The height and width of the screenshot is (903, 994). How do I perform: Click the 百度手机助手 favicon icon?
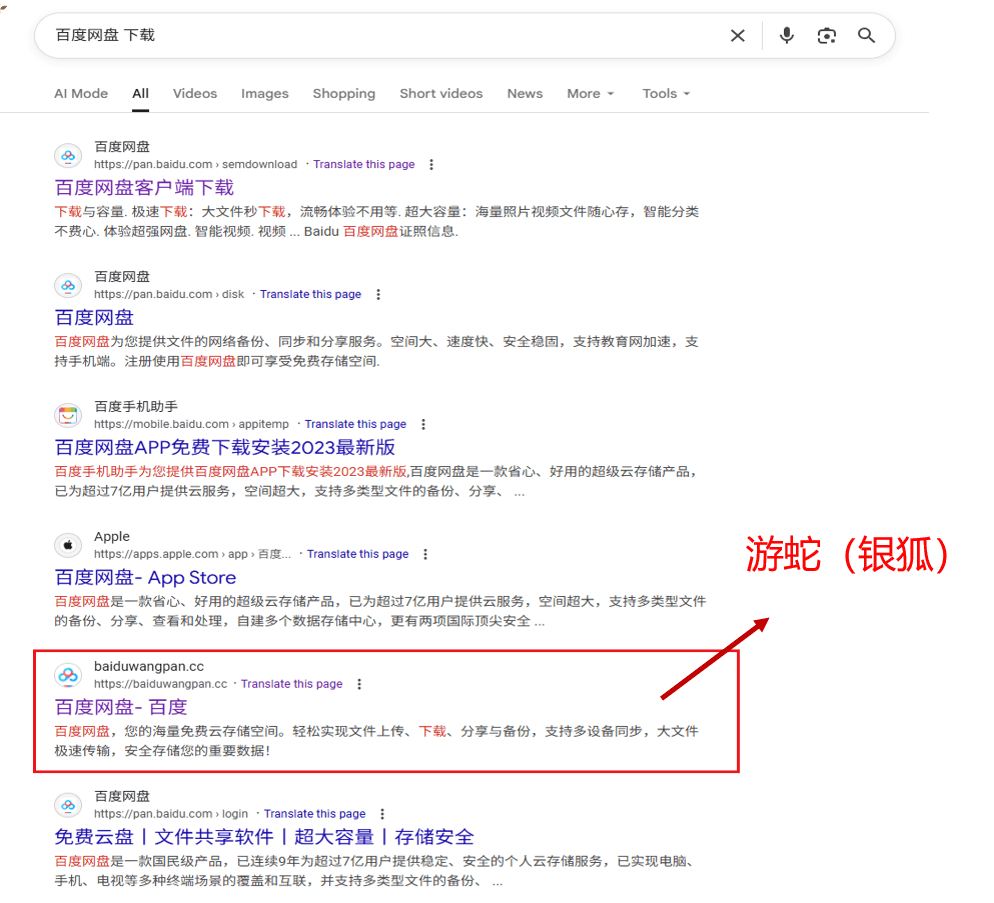pos(68,415)
